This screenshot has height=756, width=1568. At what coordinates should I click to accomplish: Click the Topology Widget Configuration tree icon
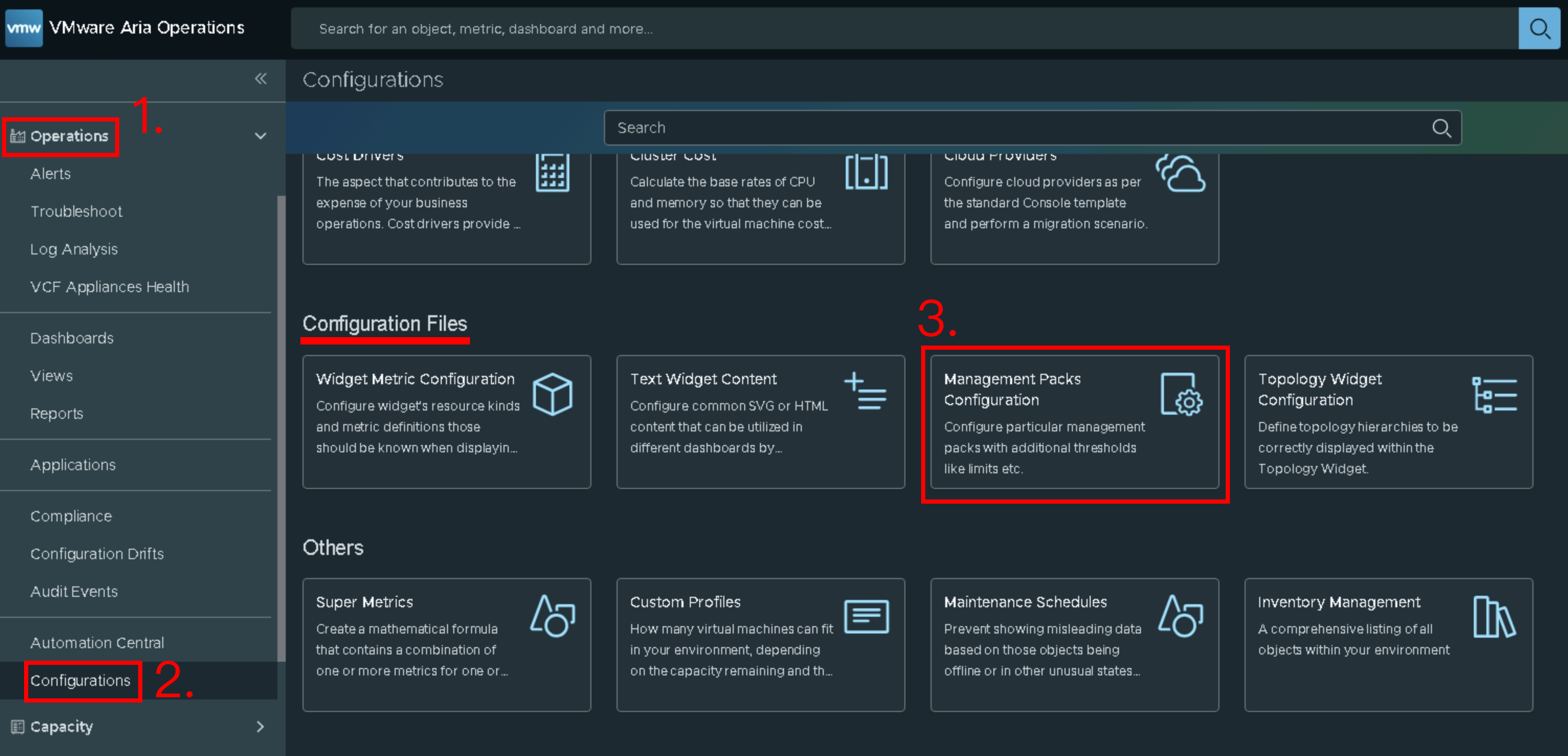click(x=1494, y=394)
